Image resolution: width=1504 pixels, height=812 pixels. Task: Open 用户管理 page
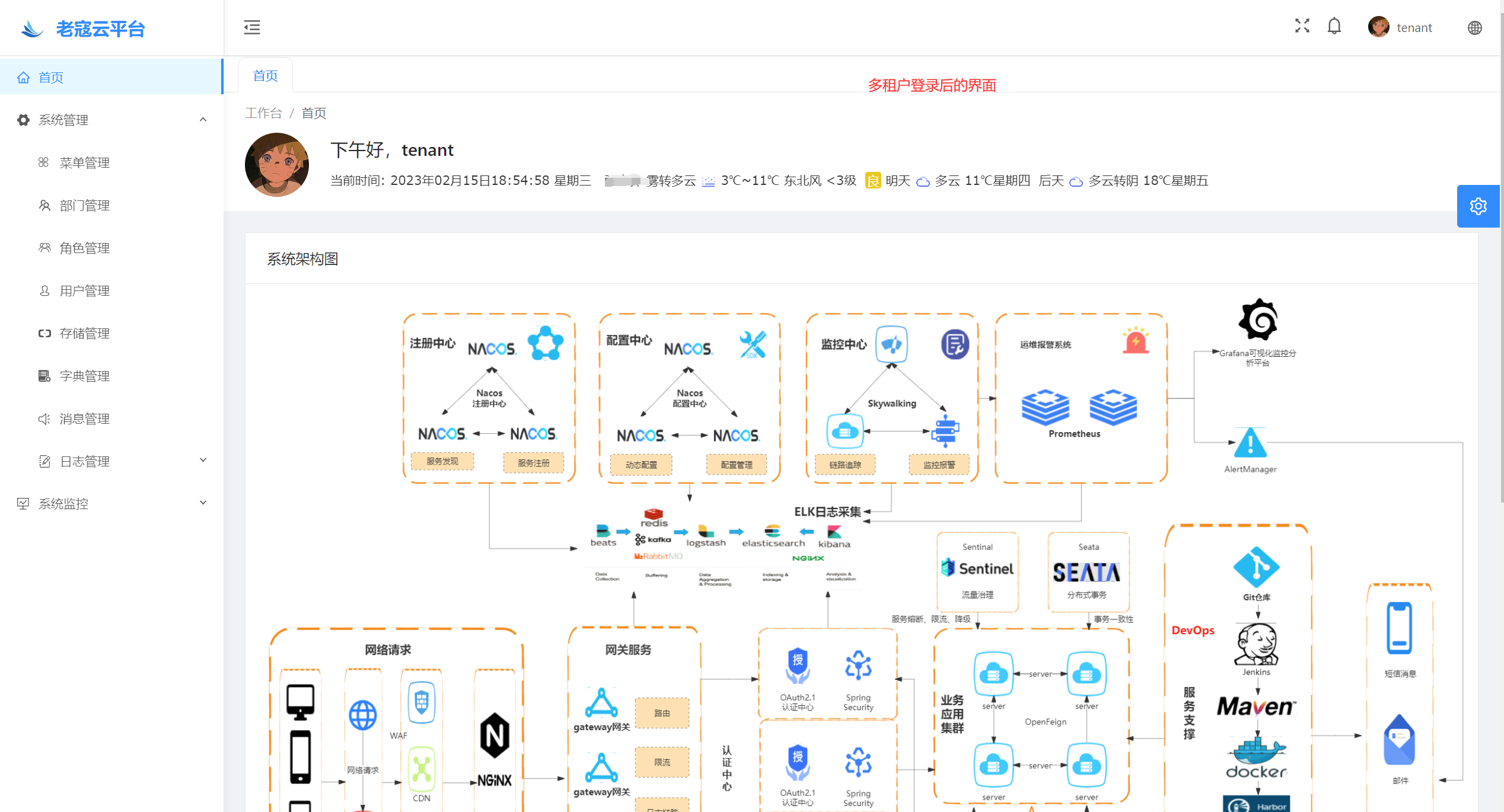pyautogui.click(x=84, y=291)
